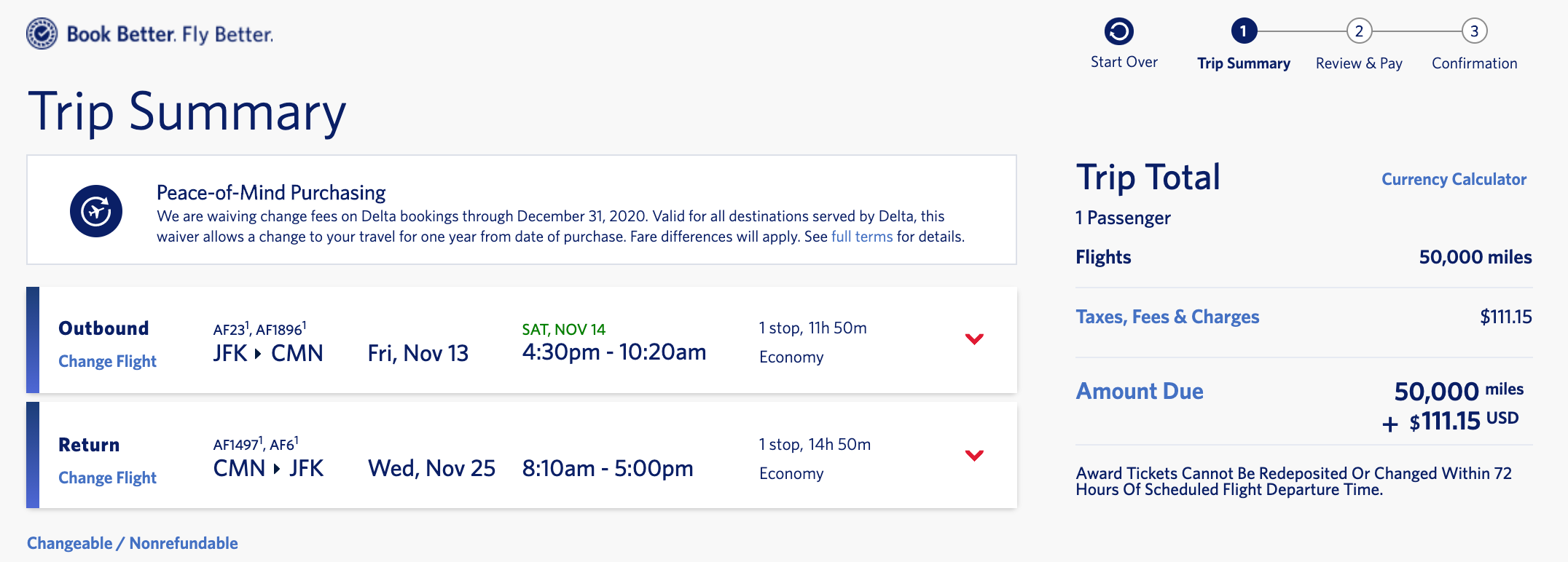Click the Review & Pay step label
1568x562 pixels.
pos(1359,63)
